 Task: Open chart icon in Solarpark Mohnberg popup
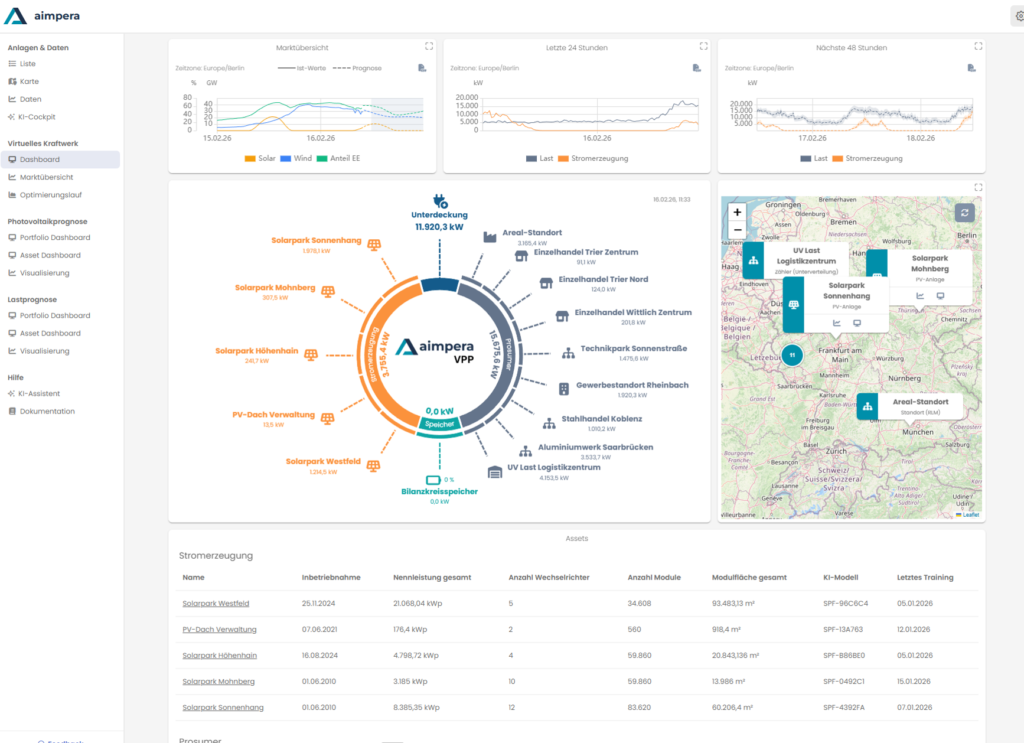point(920,296)
